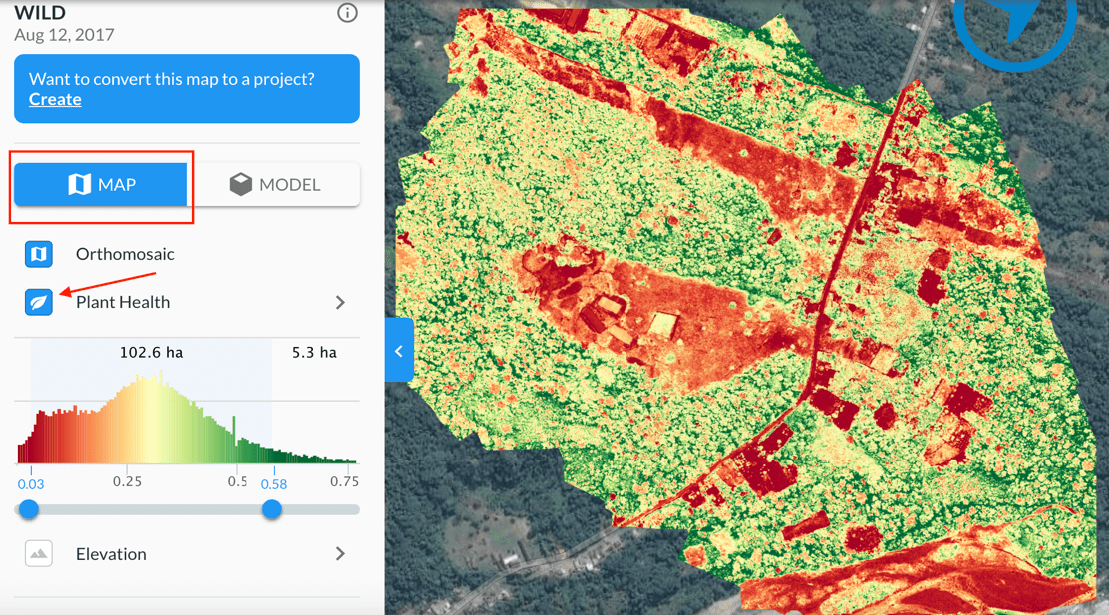The height and width of the screenshot is (615, 1109).
Task: Click the plant health histogram chart
Action: [x=187, y=417]
